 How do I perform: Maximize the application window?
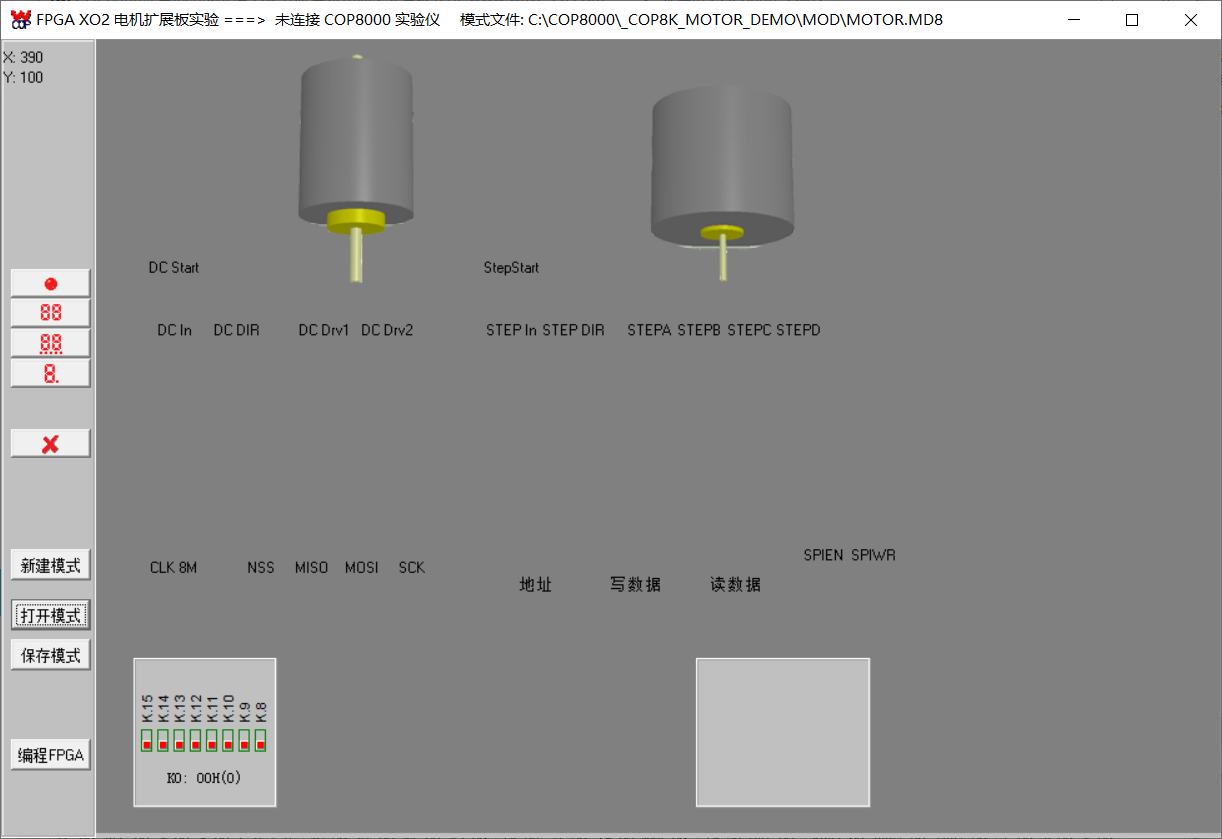tap(1132, 19)
